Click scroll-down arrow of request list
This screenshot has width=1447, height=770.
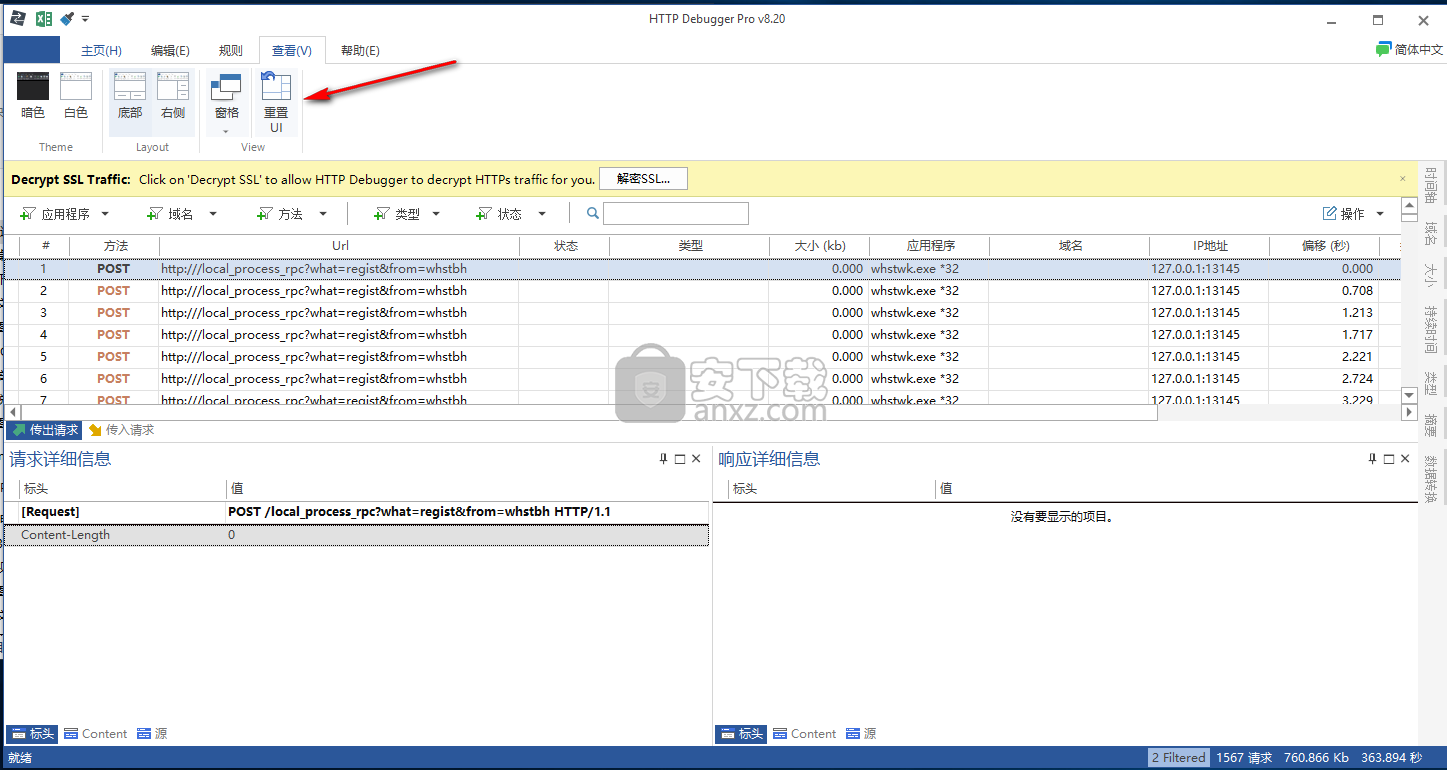[1408, 396]
